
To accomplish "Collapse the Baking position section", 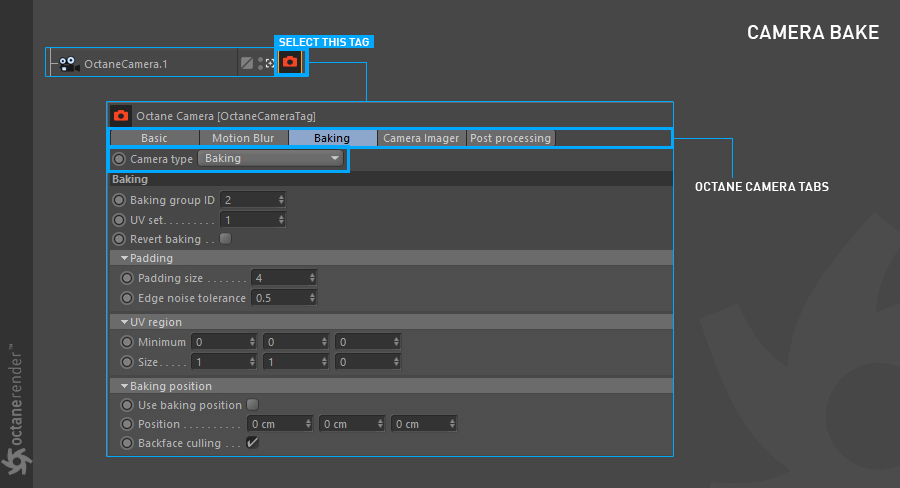I will tap(124, 386).
